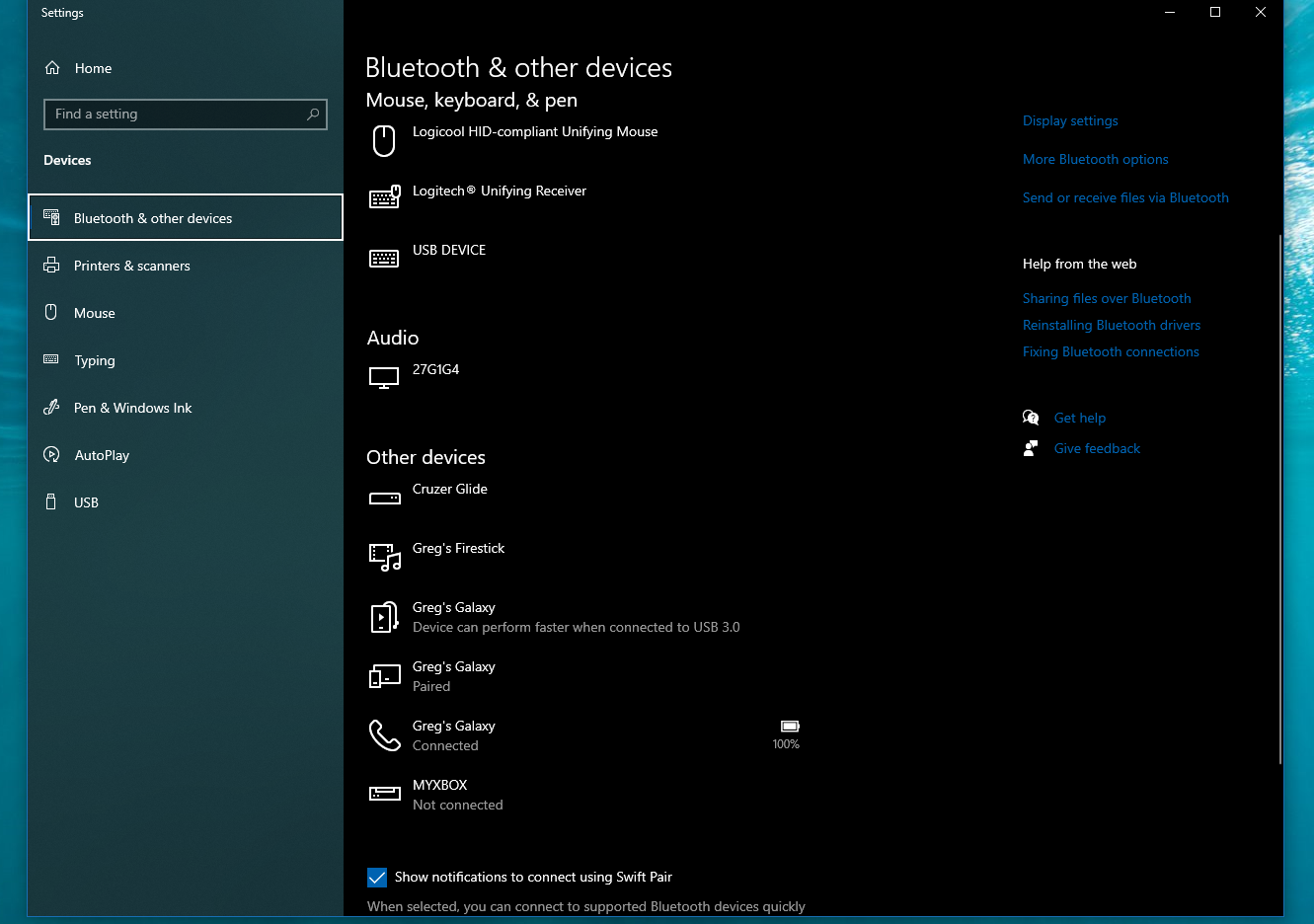Open Display settings link
1314x924 pixels.
coord(1070,120)
